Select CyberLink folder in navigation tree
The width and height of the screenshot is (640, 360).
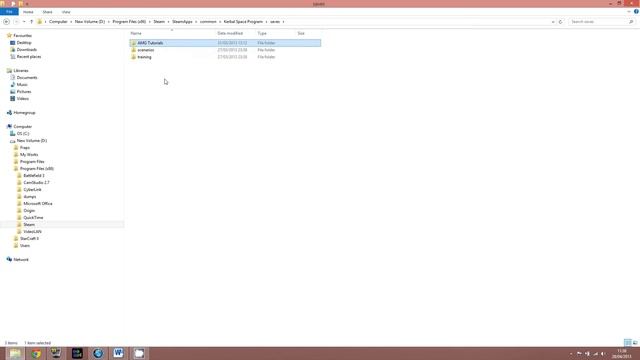[32, 189]
